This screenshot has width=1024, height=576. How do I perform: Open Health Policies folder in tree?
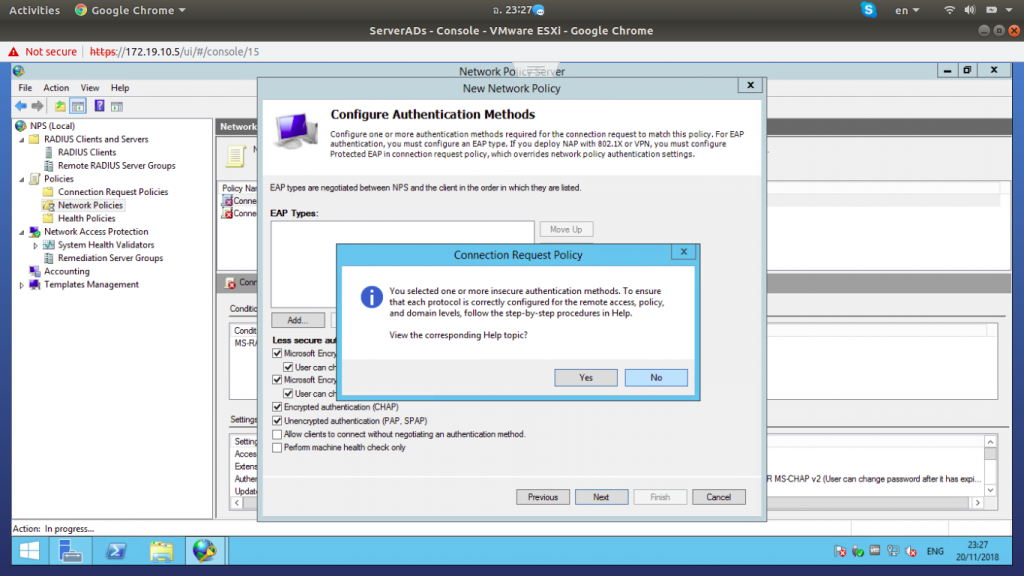86,219
